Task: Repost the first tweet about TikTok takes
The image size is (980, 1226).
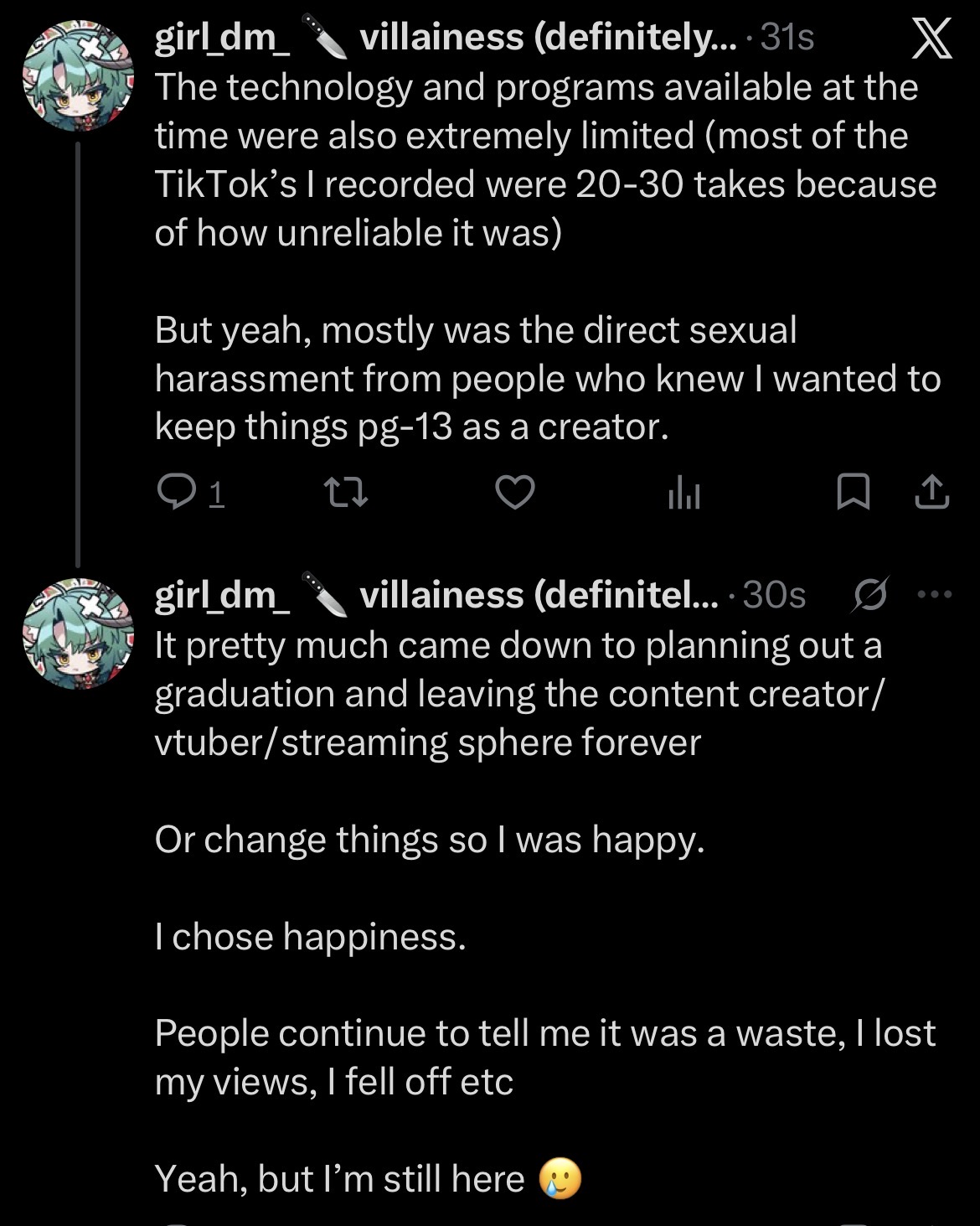Action: [x=345, y=493]
